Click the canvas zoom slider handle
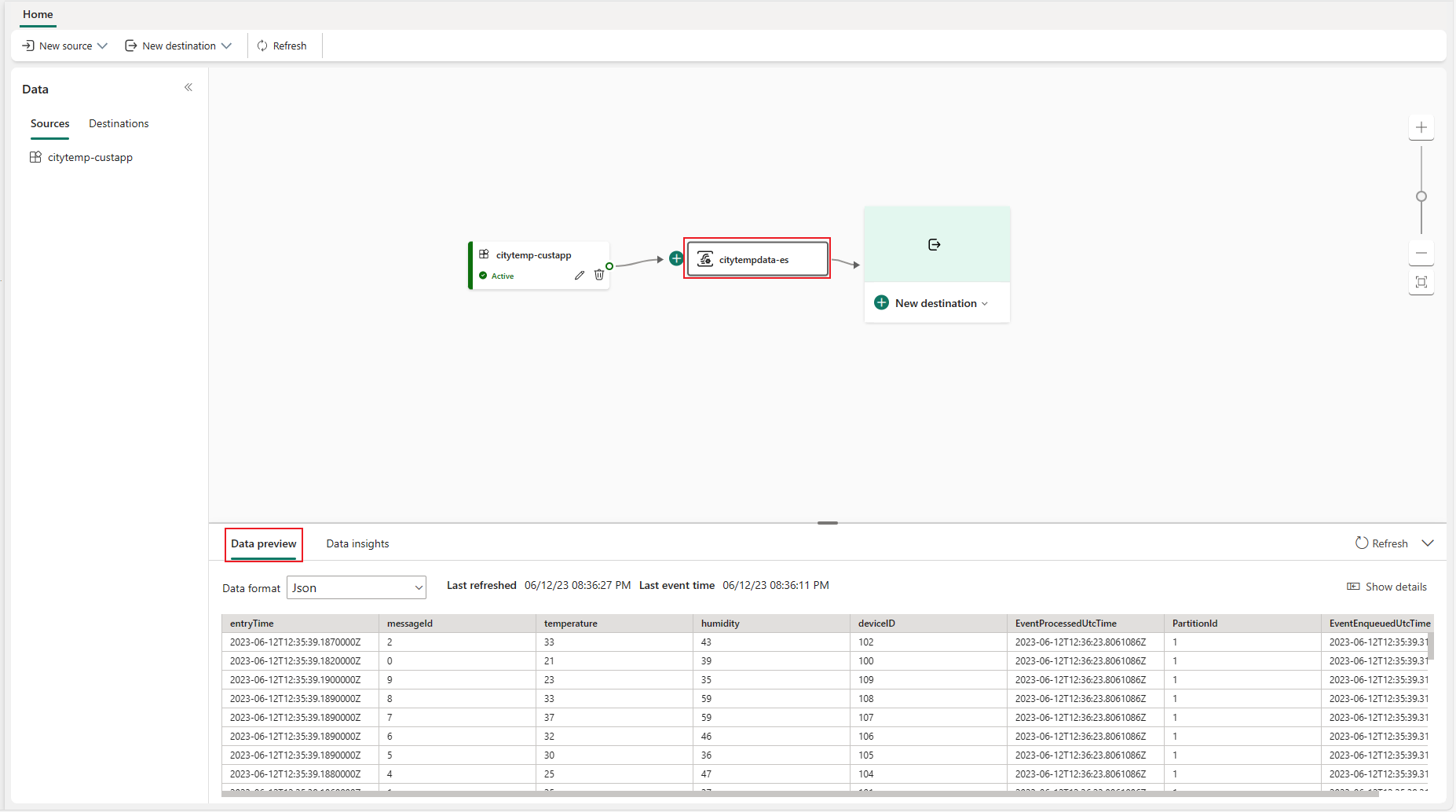1456x812 pixels. click(x=1421, y=196)
